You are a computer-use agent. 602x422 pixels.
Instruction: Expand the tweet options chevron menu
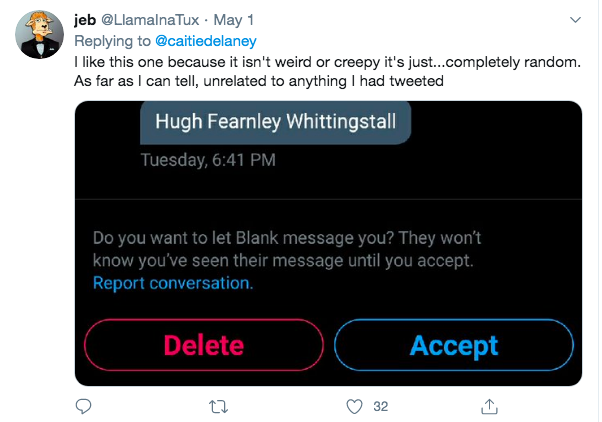575,20
